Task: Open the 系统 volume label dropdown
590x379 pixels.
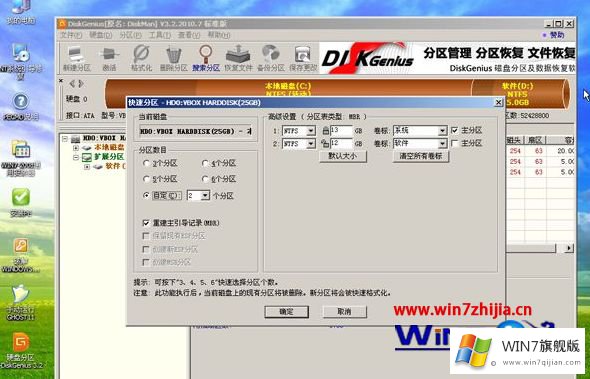Action: (x=442, y=131)
